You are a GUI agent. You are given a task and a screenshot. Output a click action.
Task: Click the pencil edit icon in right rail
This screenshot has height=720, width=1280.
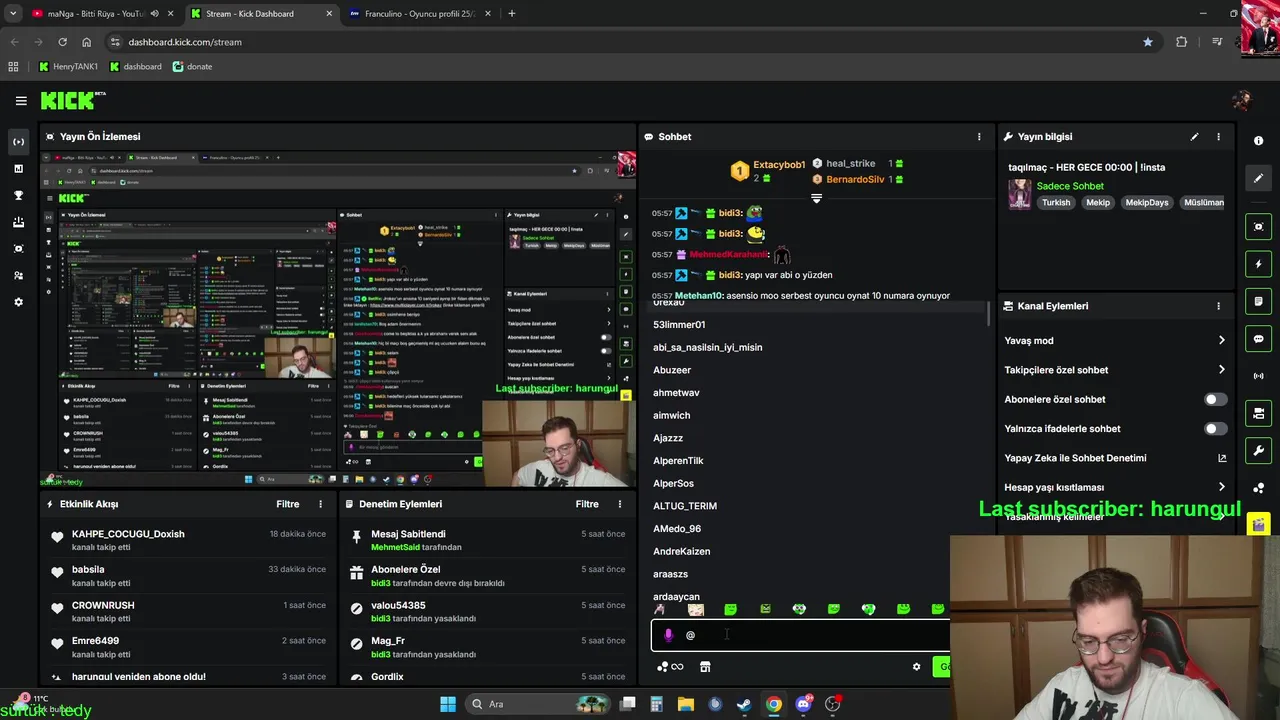(1259, 178)
